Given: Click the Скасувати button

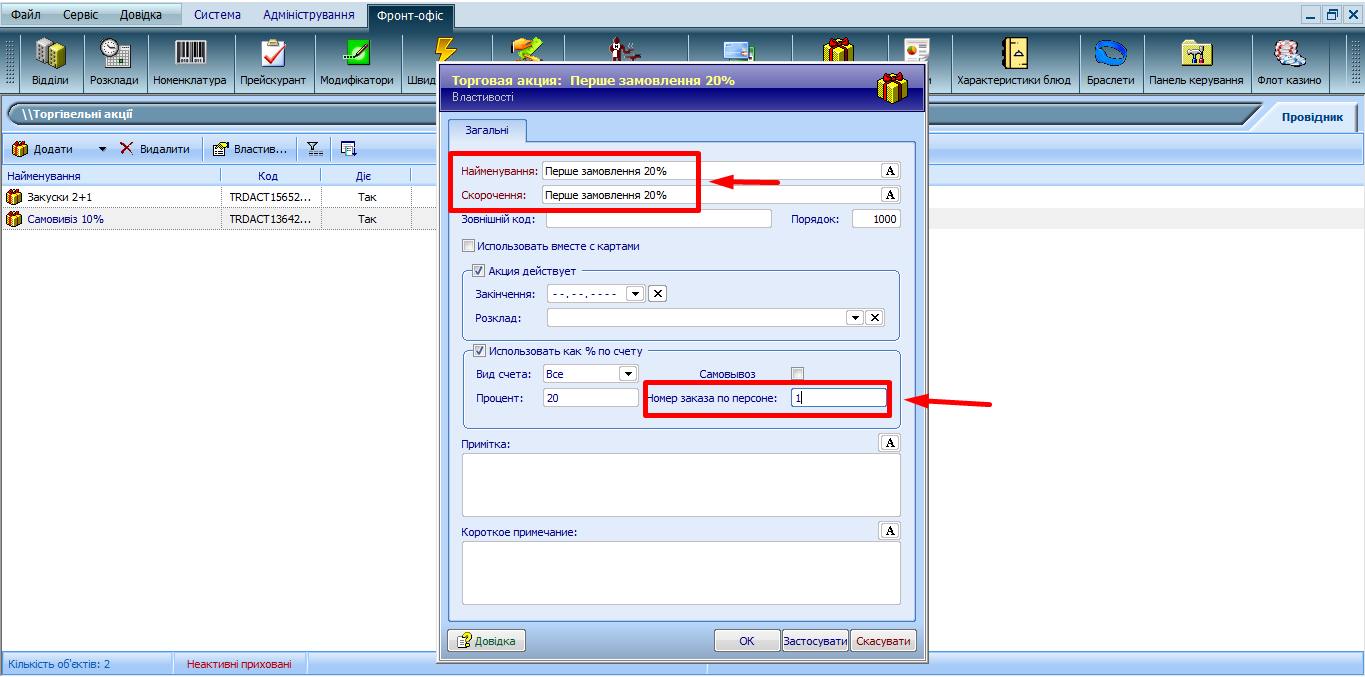Looking at the screenshot, I should [x=883, y=641].
